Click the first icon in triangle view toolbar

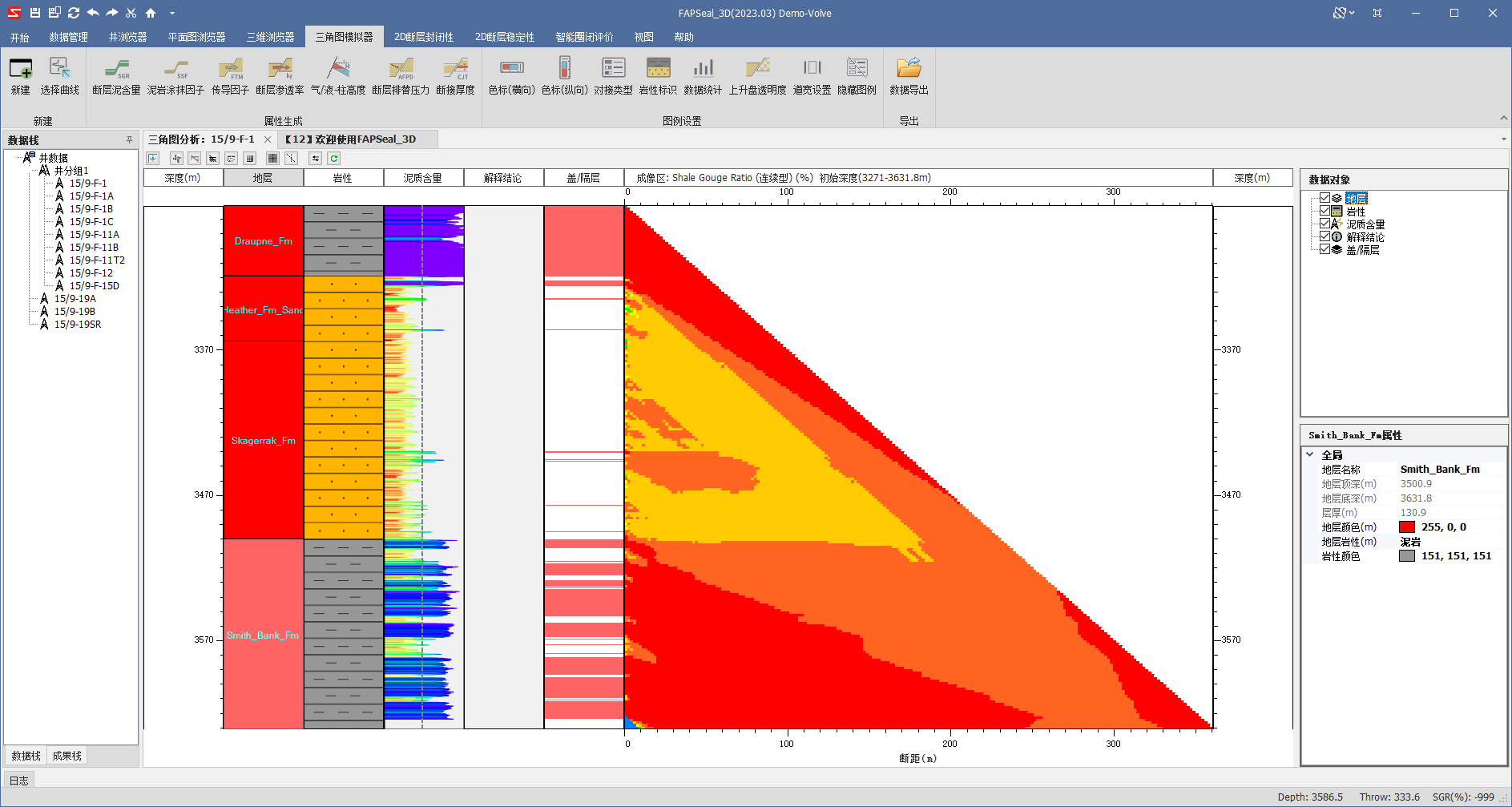[x=153, y=159]
